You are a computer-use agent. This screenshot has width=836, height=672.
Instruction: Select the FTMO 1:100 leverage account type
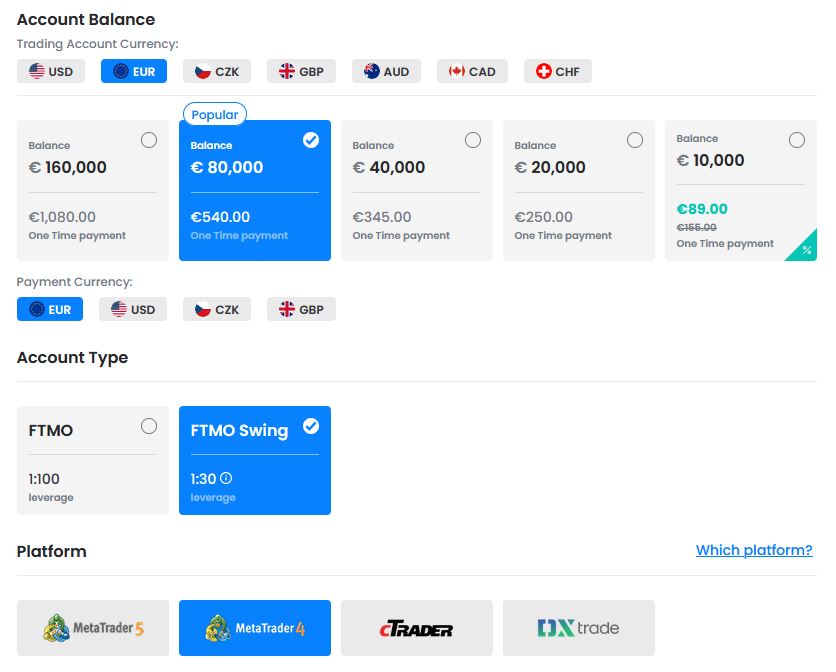(93, 460)
